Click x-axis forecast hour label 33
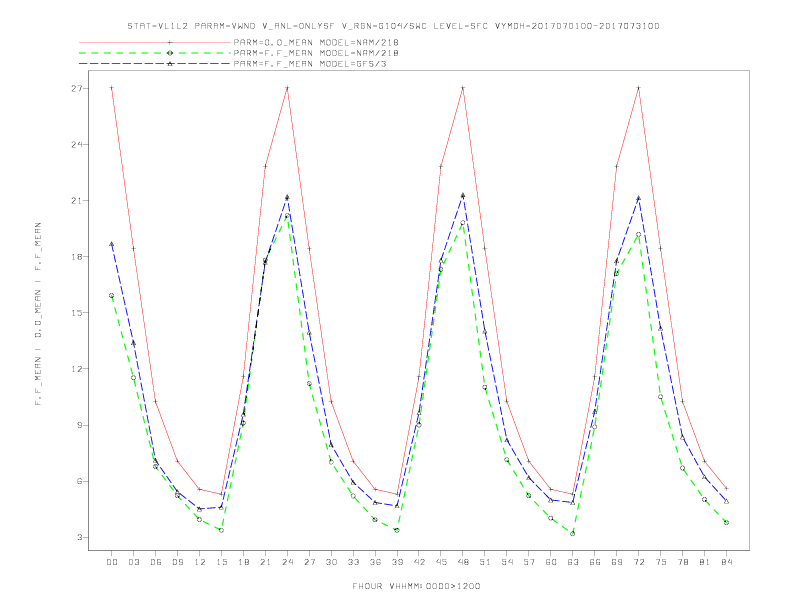792x612 pixels. click(x=353, y=562)
